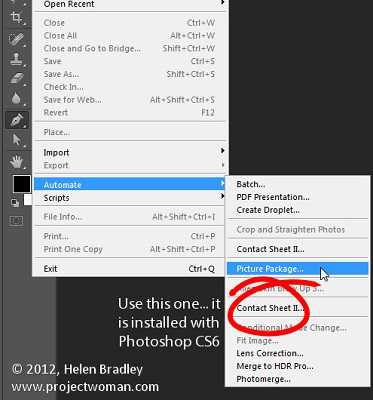Choose Check In menu entry

[x=131, y=87]
